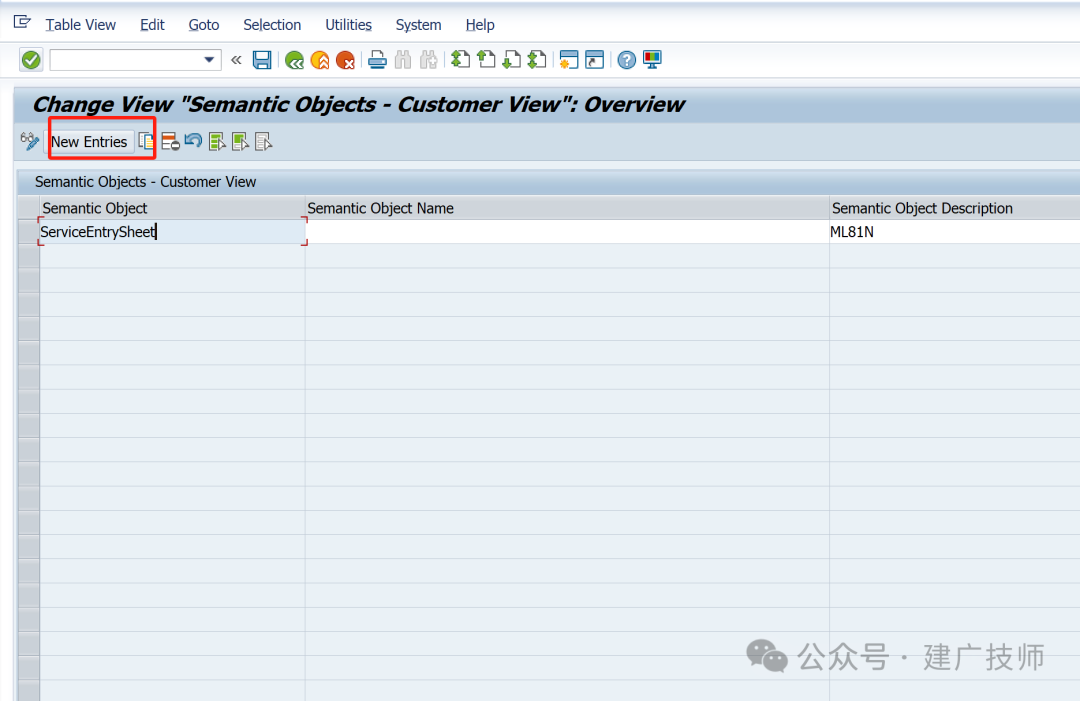Click the ServiceEntrySheet input cell
The height and width of the screenshot is (701, 1080).
(x=172, y=231)
